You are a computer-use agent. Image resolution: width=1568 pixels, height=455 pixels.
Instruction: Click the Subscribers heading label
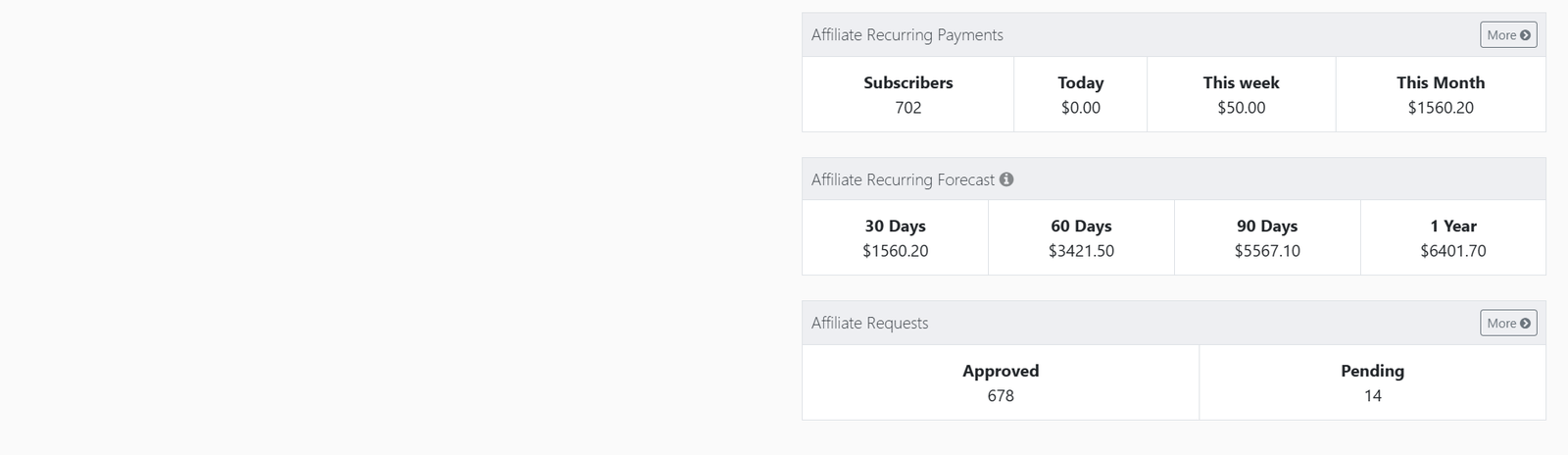click(x=908, y=82)
